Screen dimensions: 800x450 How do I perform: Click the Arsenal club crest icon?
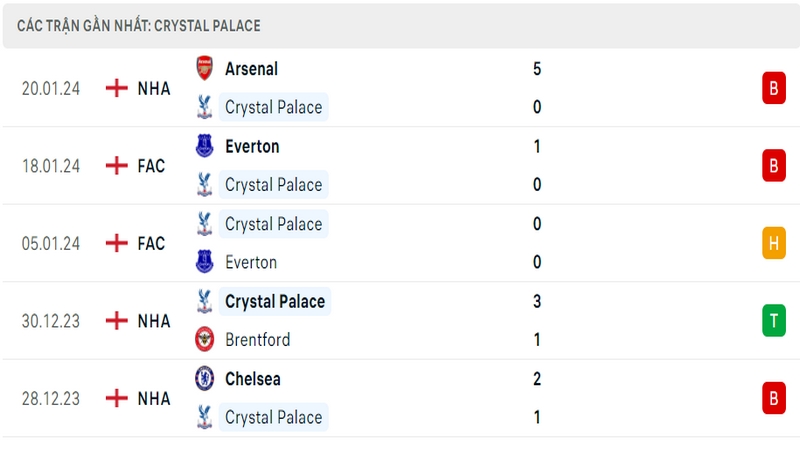click(205, 68)
